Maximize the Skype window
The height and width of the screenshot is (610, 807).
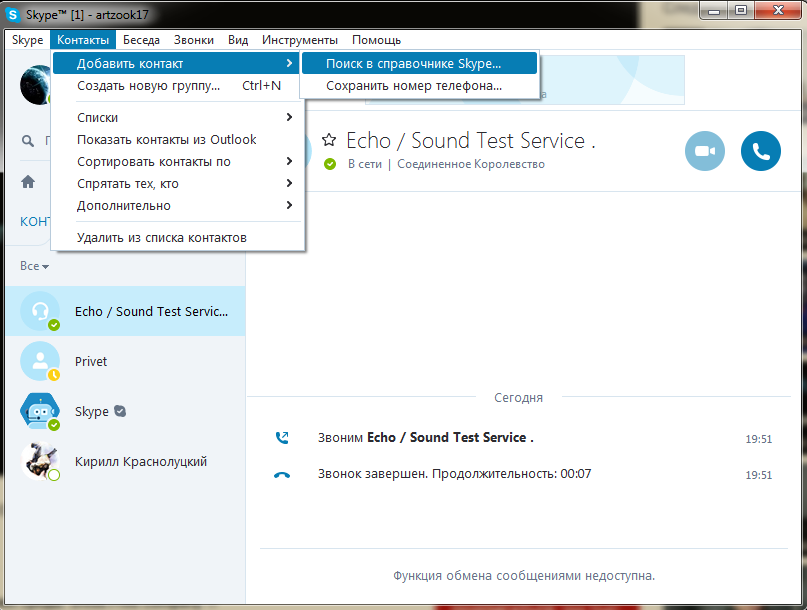741,11
